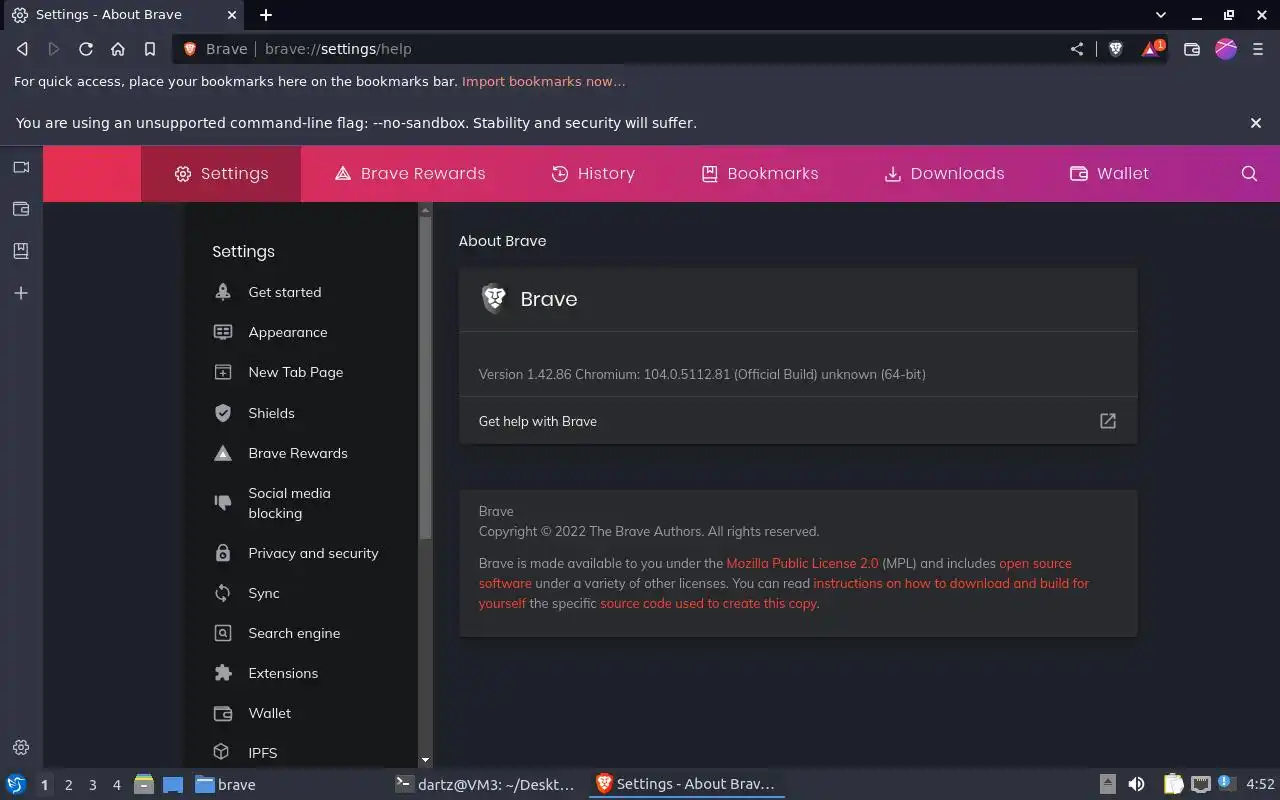1280x800 pixels.
Task: Search settings with the magnifier icon
Action: 1249,173
